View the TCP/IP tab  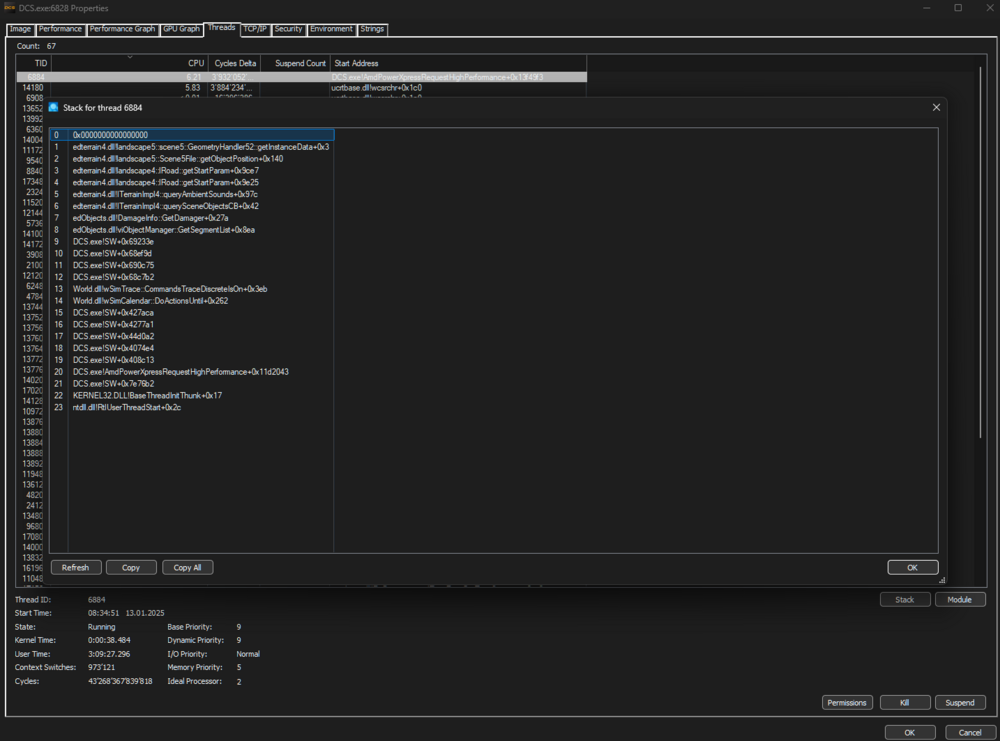point(253,29)
